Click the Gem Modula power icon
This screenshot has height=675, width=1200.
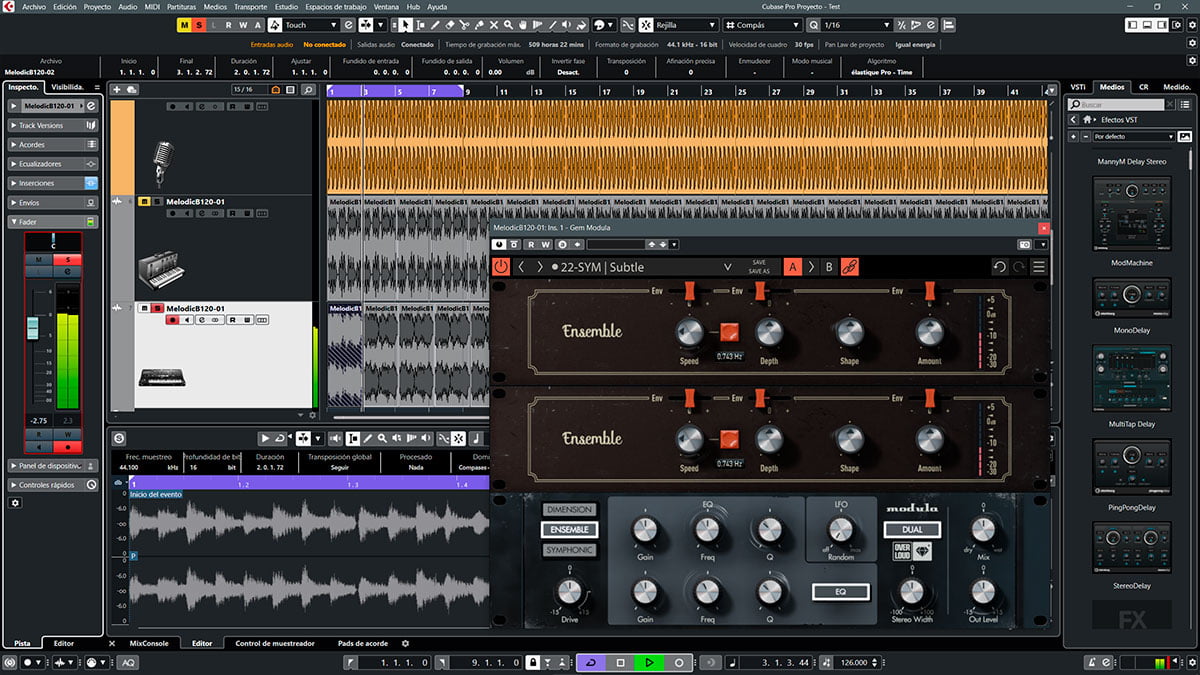point(501,267)
